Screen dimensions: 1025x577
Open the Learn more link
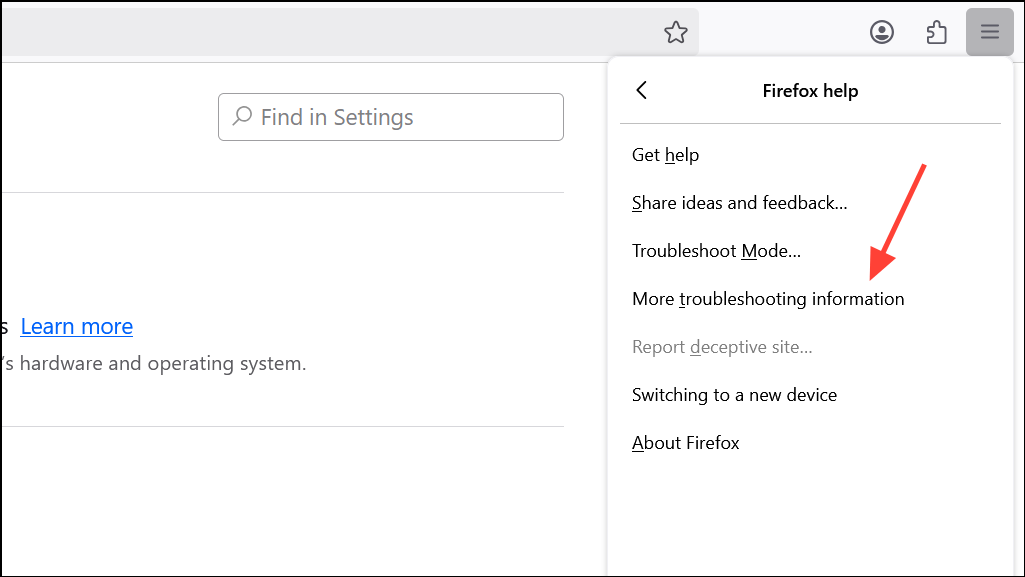click(77, 326)
